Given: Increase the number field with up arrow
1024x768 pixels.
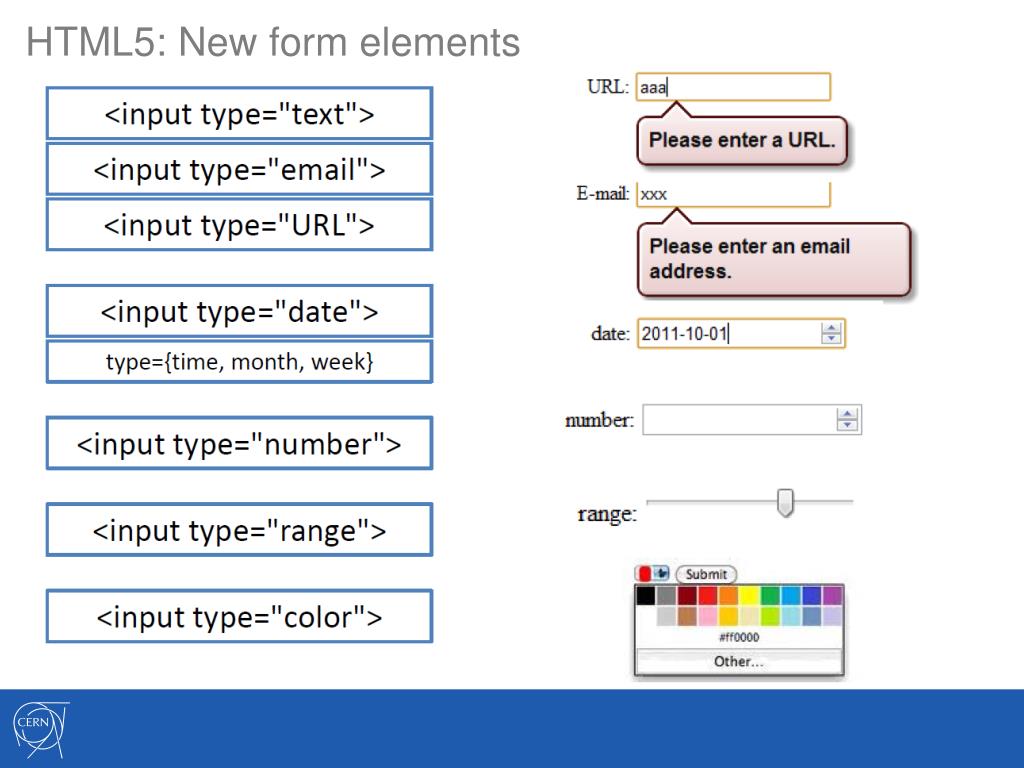Looking at the screenshot, I should pyautogui.click(x=847, y=413).
